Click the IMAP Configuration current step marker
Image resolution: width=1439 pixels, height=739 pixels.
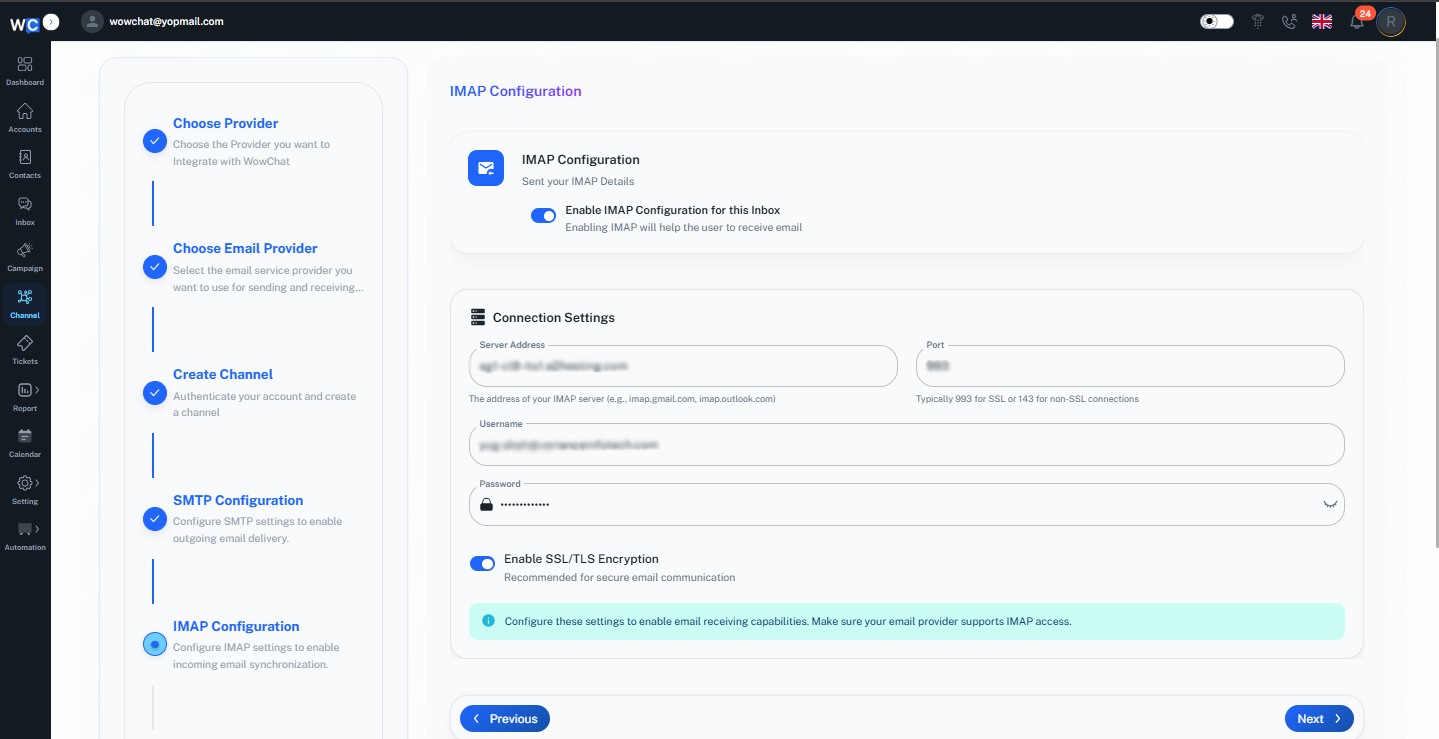click(x=154, y=645)
